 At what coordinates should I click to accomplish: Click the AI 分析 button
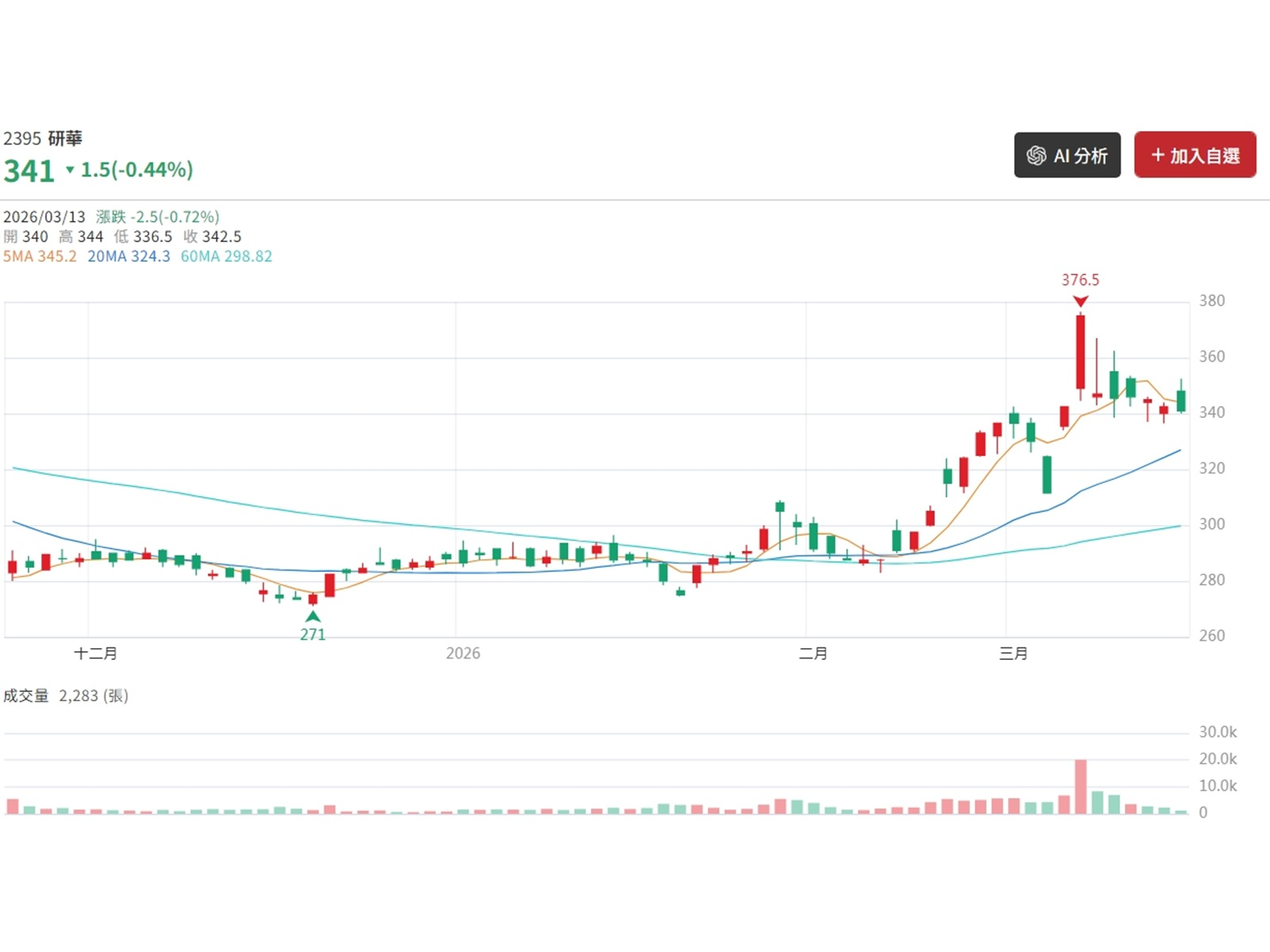[x=1067, y=155]
